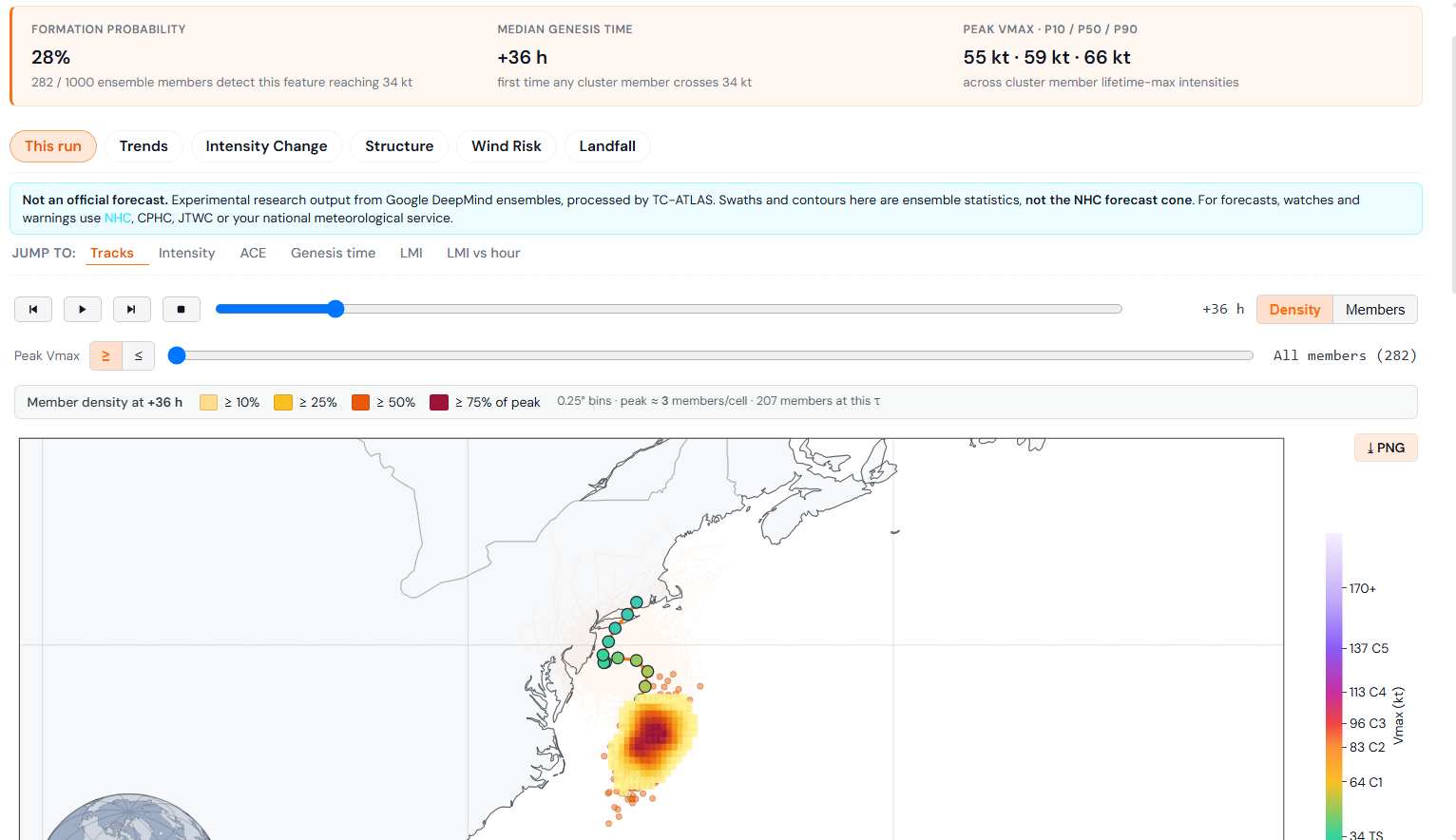Viewport: 1456px width, 840px height.
Task: Click the 170+ label on Vmax scale
Action: pyautogui.click(x=1363, y=589)
